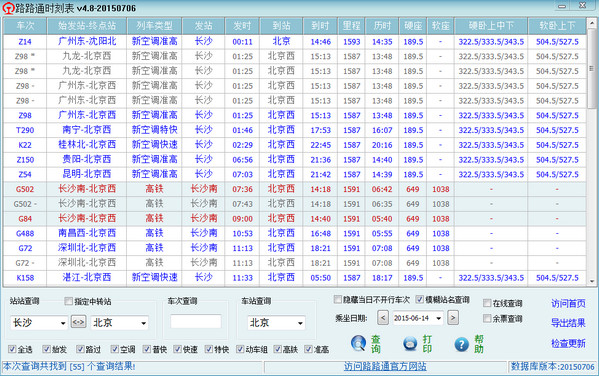599x376 pixels.
Task: Toggle 始发 filter checkbox
Action: coord(47,349)
